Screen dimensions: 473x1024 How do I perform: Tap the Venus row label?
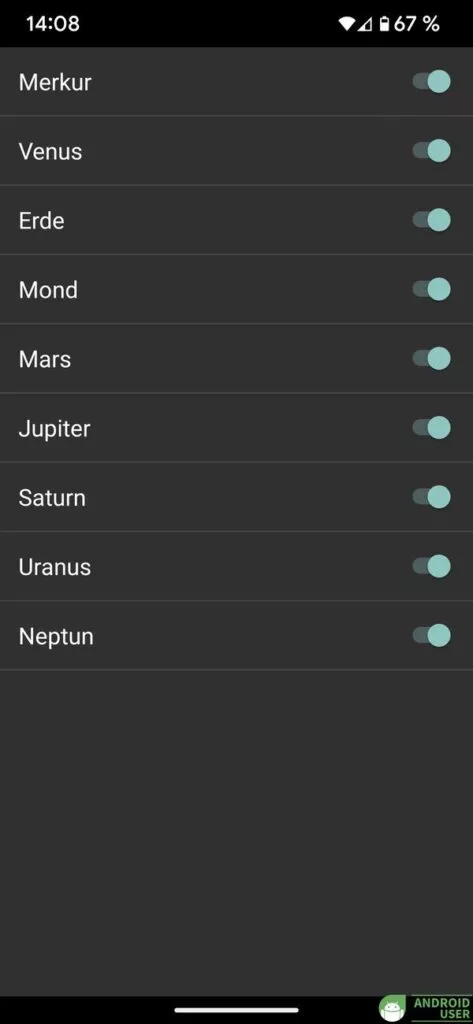point(50,152)
